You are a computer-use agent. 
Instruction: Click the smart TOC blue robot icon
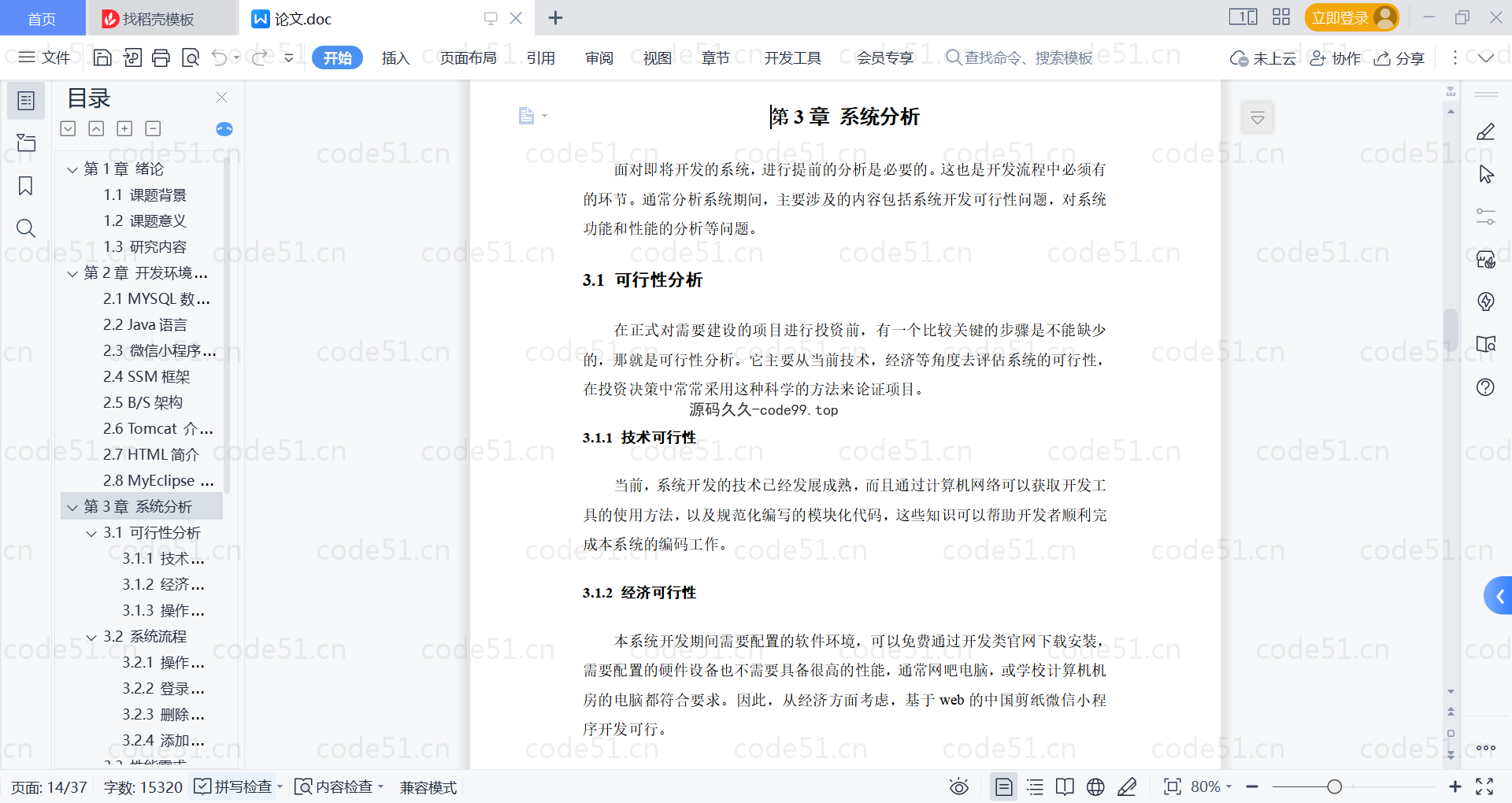coord(224,129)
